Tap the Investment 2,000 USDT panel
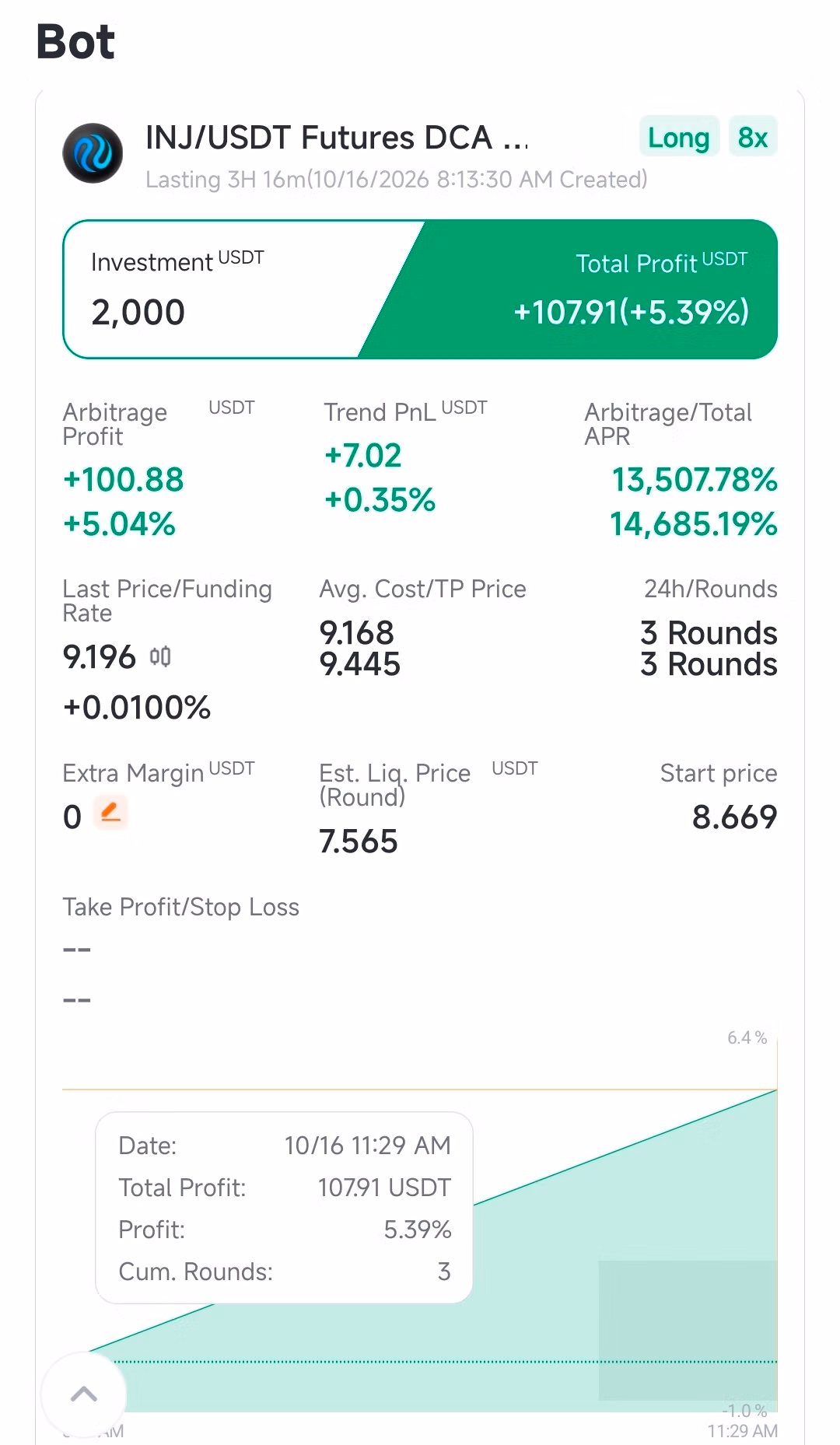 (226, 289)
